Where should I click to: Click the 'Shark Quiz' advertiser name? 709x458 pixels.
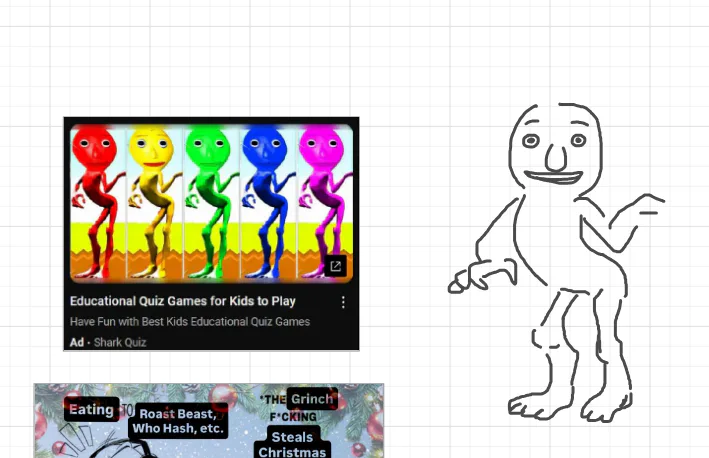pyautogui.click(x=120, y=342)
